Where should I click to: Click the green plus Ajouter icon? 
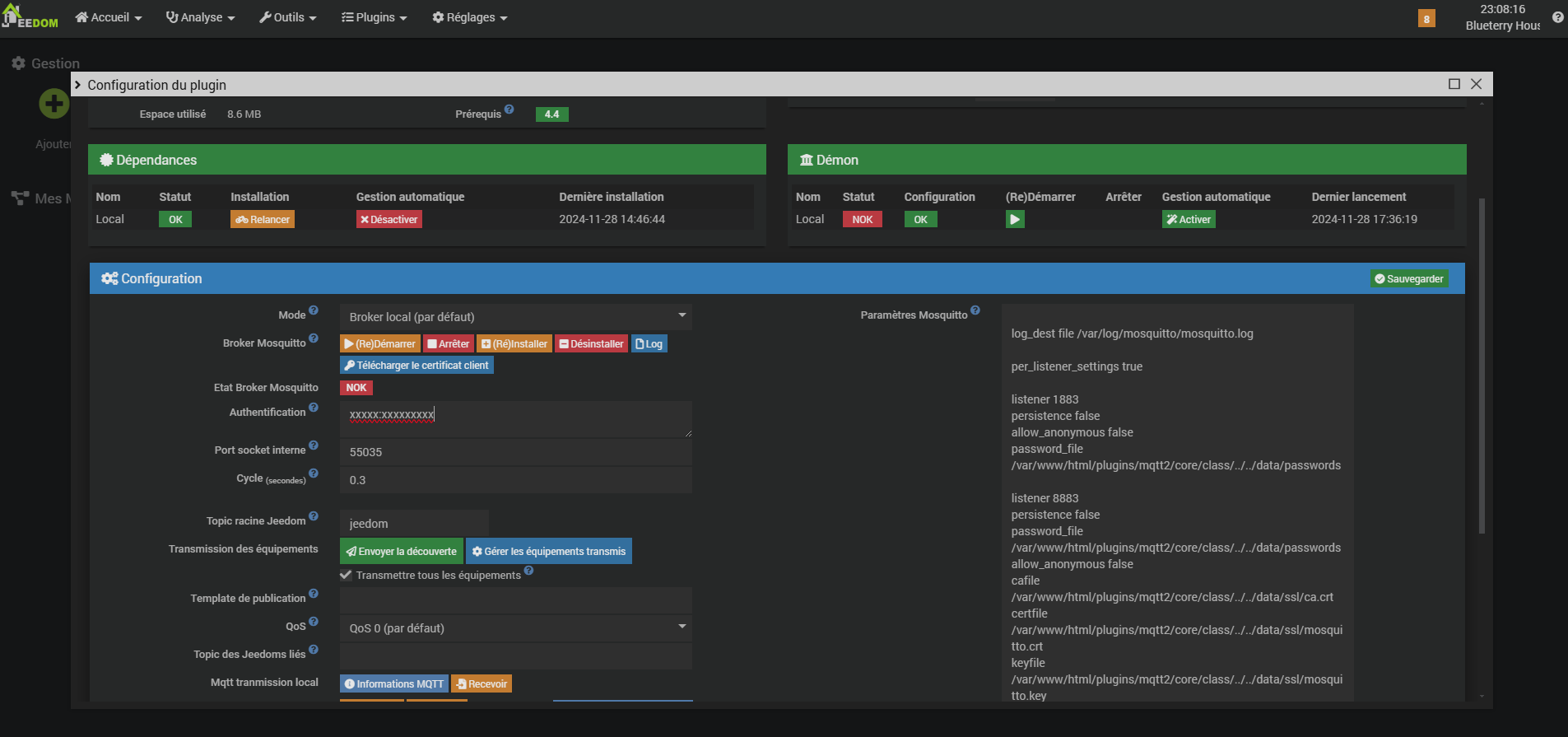[x=54, y=104]
